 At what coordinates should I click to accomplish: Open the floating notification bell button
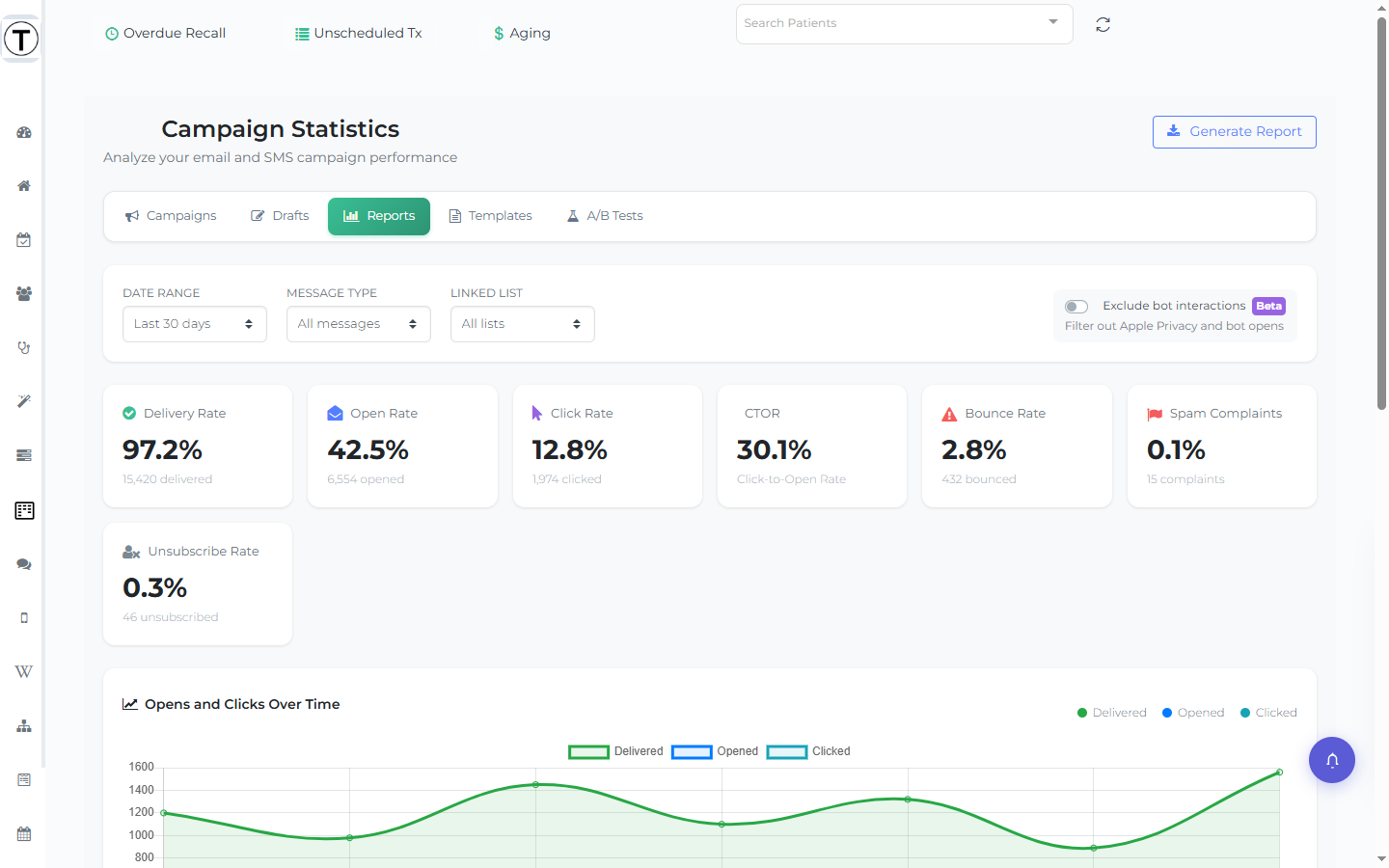click(1332, 760)
